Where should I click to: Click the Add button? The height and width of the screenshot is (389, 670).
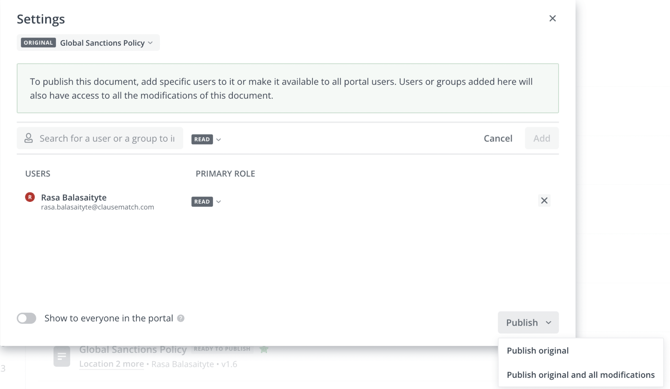click(x=541, y=138)
